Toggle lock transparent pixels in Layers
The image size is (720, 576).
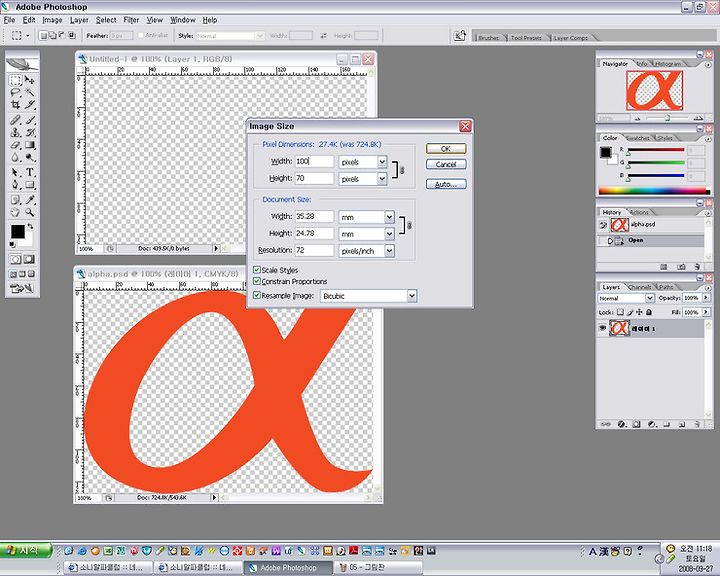[620, 312]
